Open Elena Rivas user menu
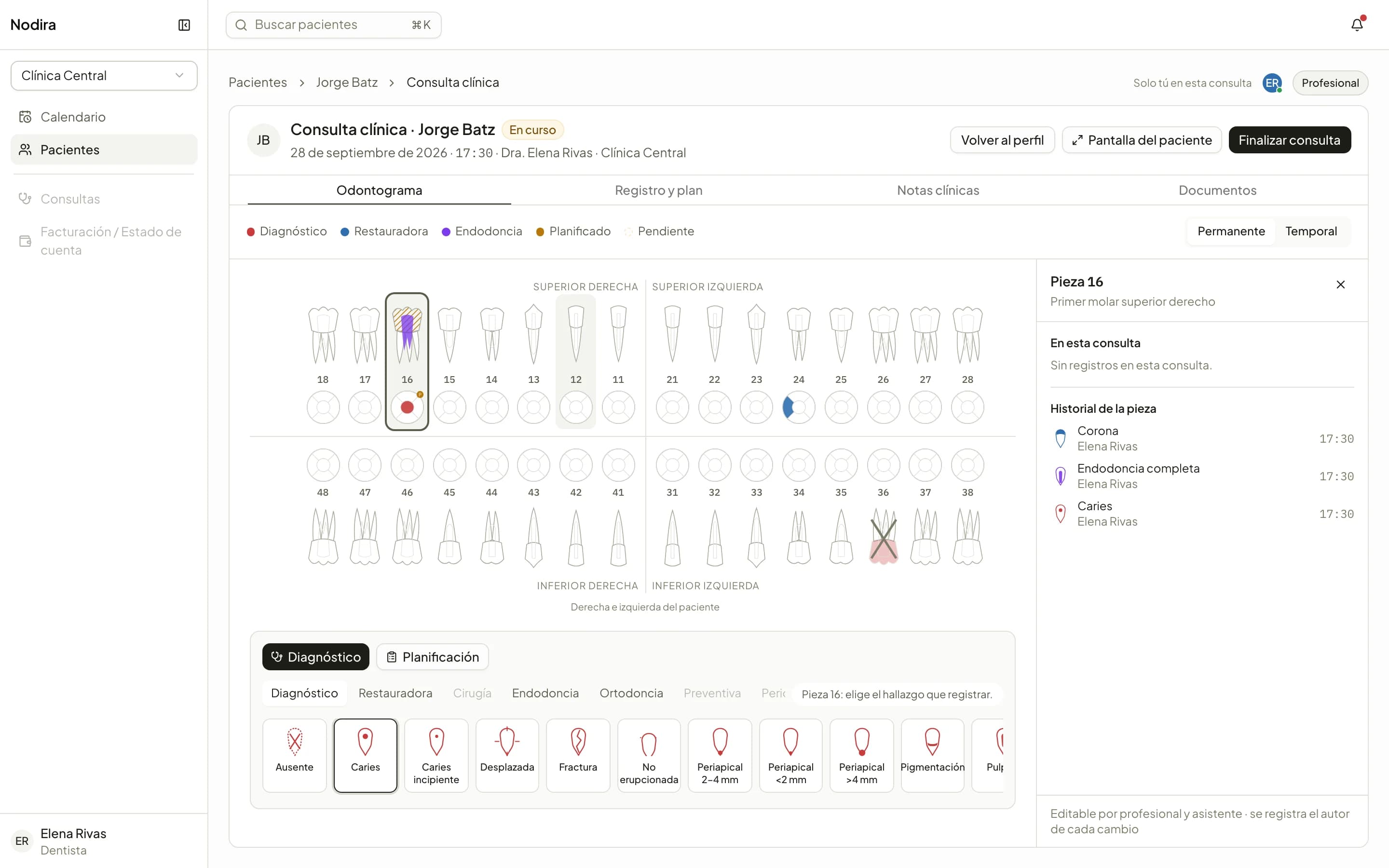Viewport: 1389px width, 868px height. [104, 841]
